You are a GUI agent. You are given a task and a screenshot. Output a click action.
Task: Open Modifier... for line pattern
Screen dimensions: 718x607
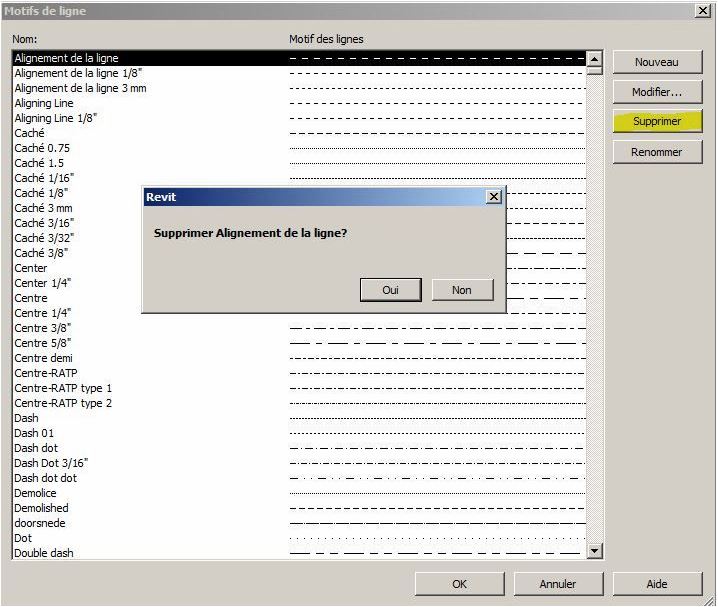tap(657, 92)
